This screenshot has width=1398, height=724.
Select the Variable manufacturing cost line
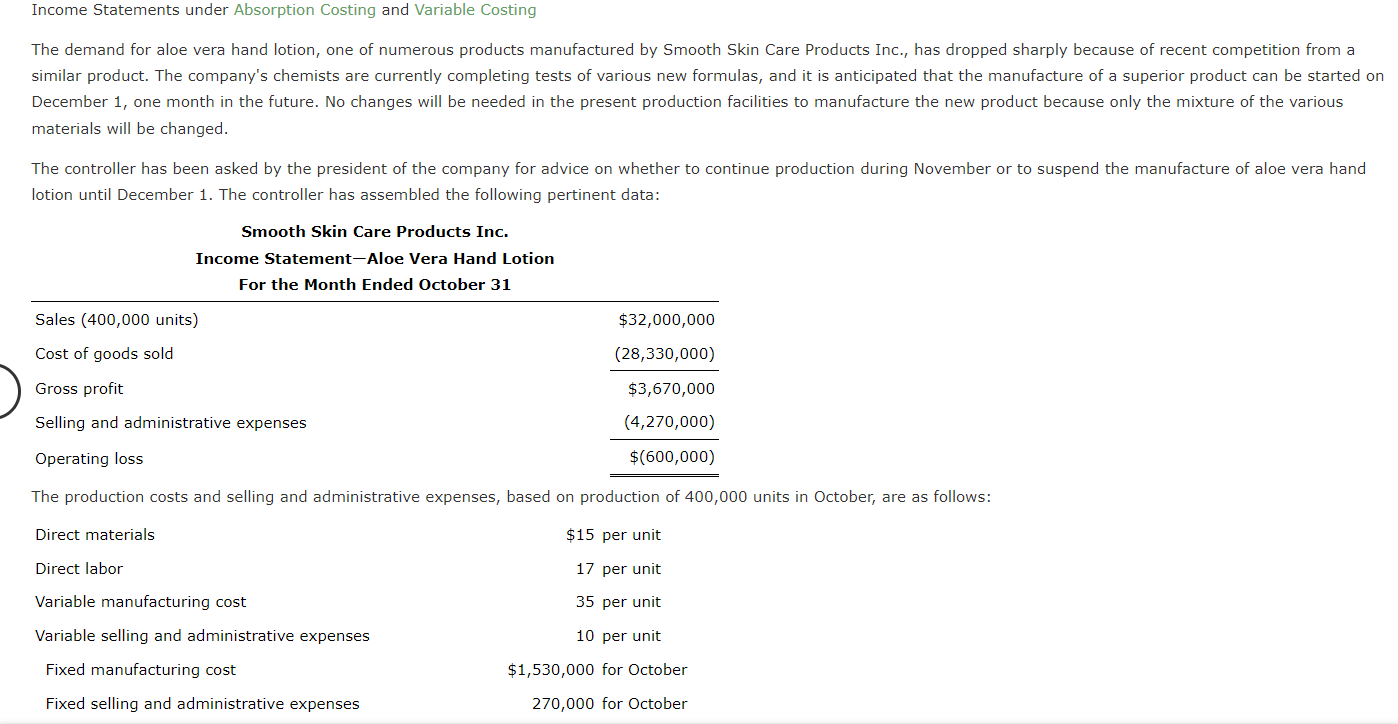point(140,601)
